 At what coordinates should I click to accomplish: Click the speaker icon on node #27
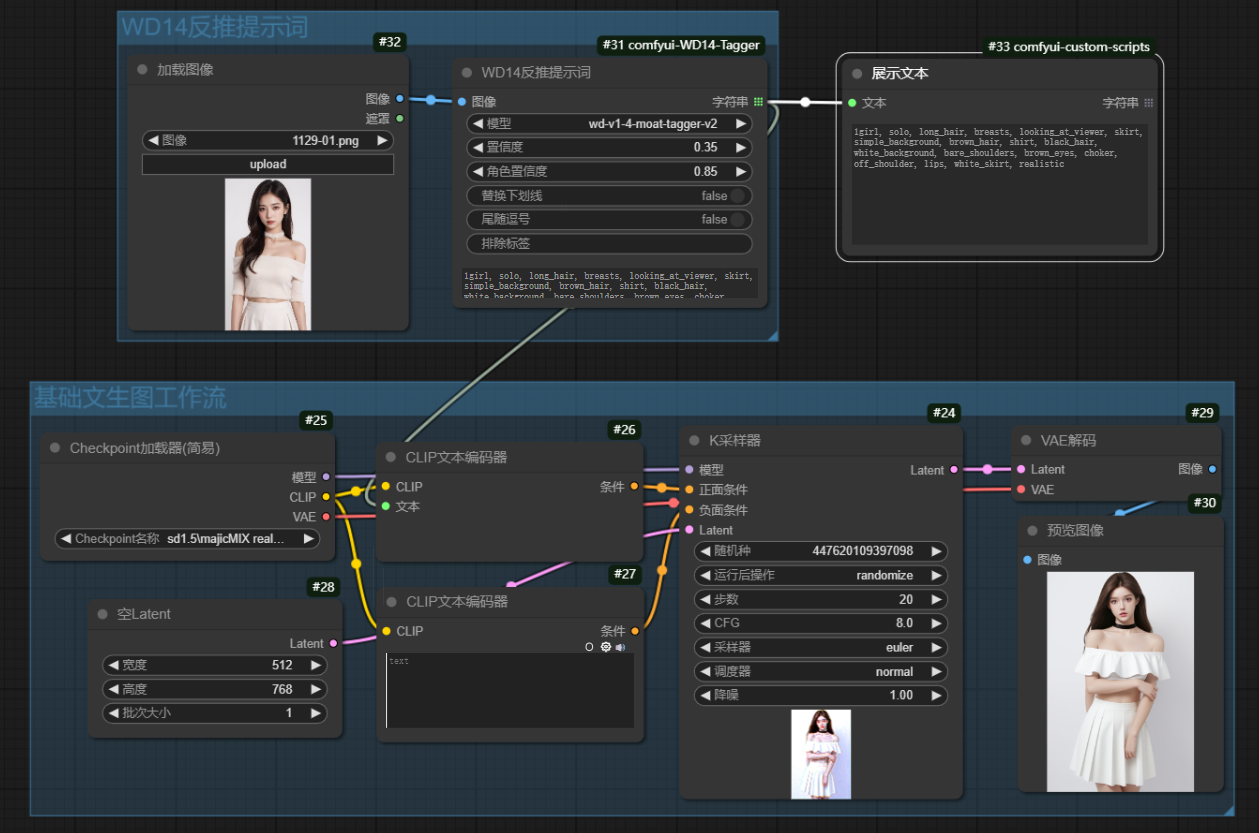tap(620, 647)
